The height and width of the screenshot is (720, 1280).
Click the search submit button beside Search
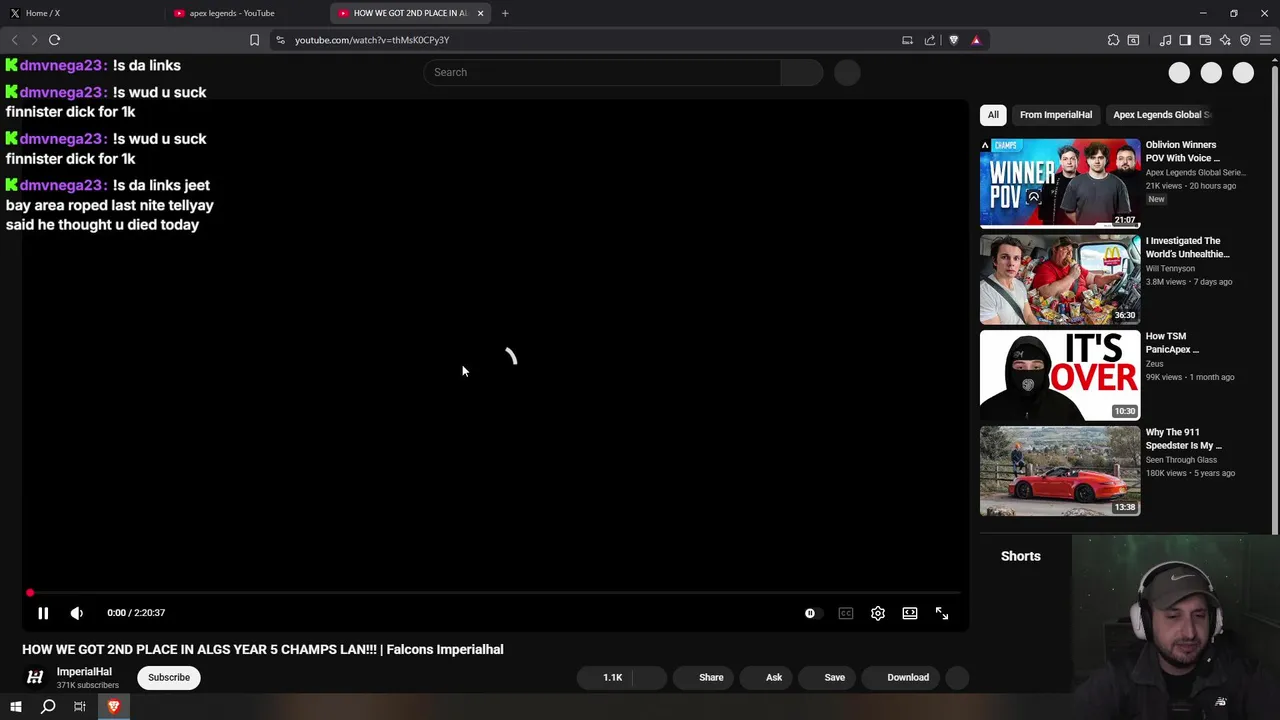click(801, 72)
